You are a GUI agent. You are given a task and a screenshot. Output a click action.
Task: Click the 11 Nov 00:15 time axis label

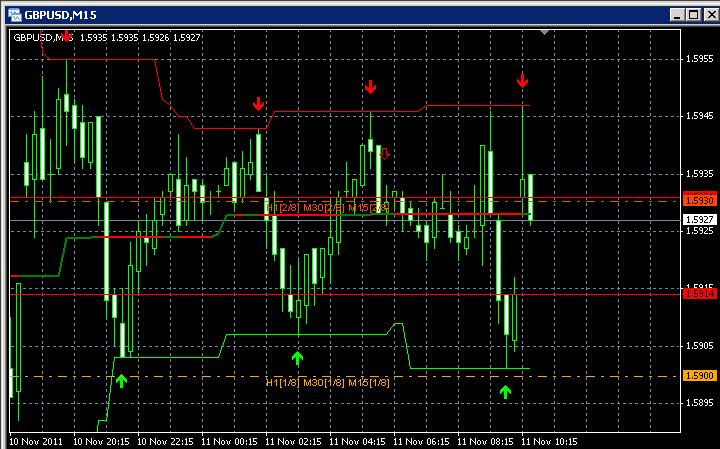click(x=229, y=442)
